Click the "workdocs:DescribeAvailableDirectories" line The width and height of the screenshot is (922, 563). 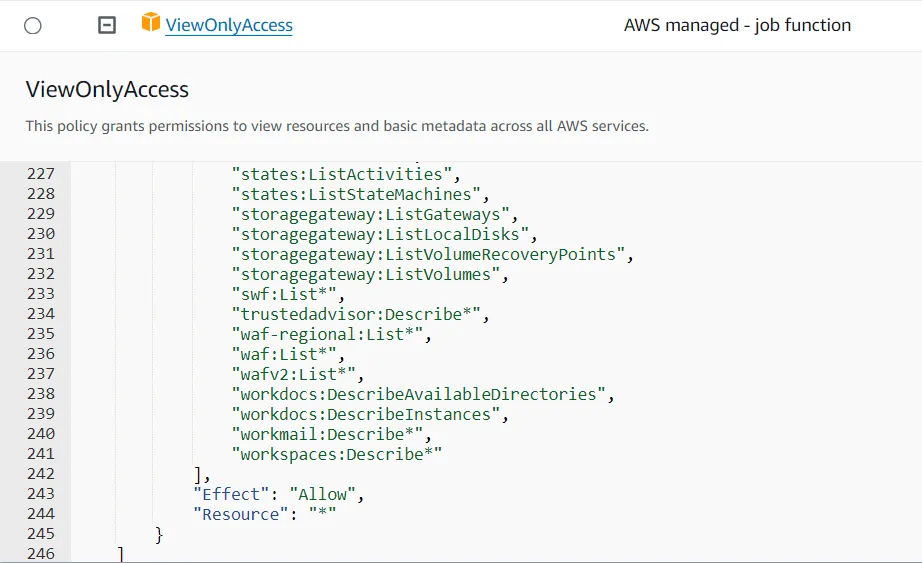(x=422, y=394)
